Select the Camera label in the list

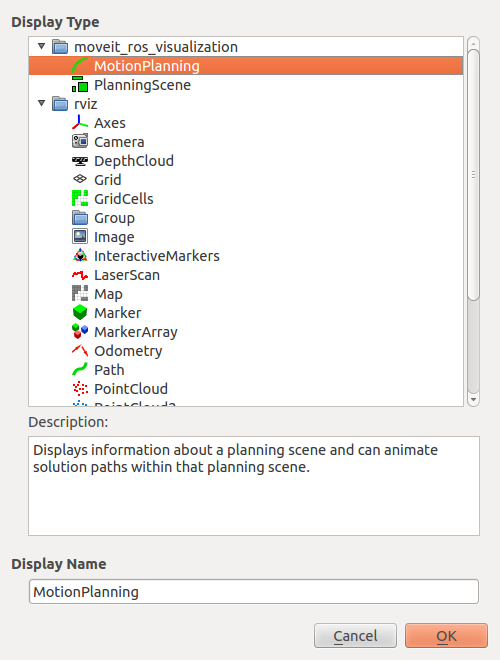click(119, 142)
